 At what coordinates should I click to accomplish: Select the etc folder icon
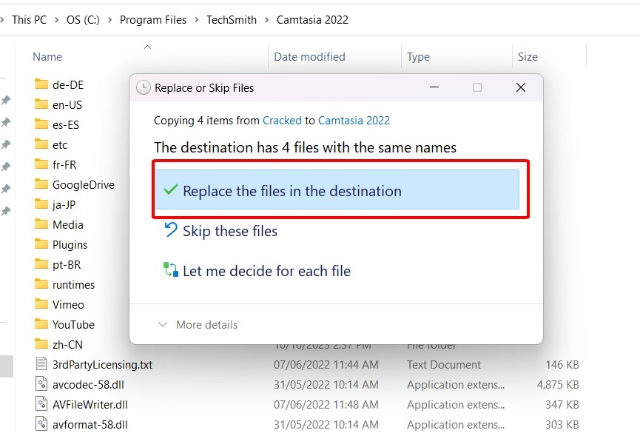tap(41, 144)
